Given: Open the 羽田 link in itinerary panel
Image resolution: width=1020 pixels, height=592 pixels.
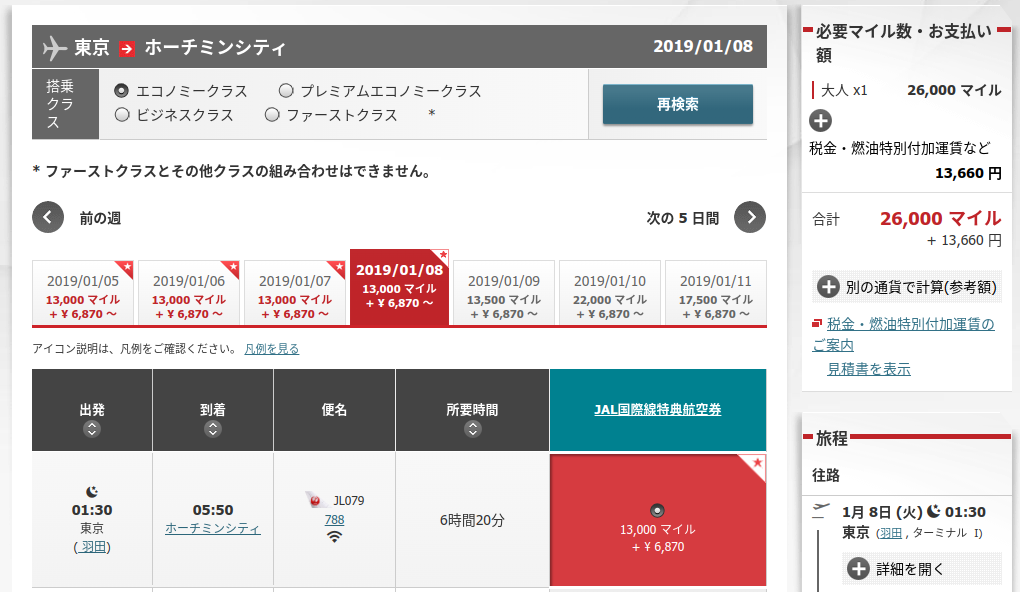Looking at the screenshot, I should (889, 533).
